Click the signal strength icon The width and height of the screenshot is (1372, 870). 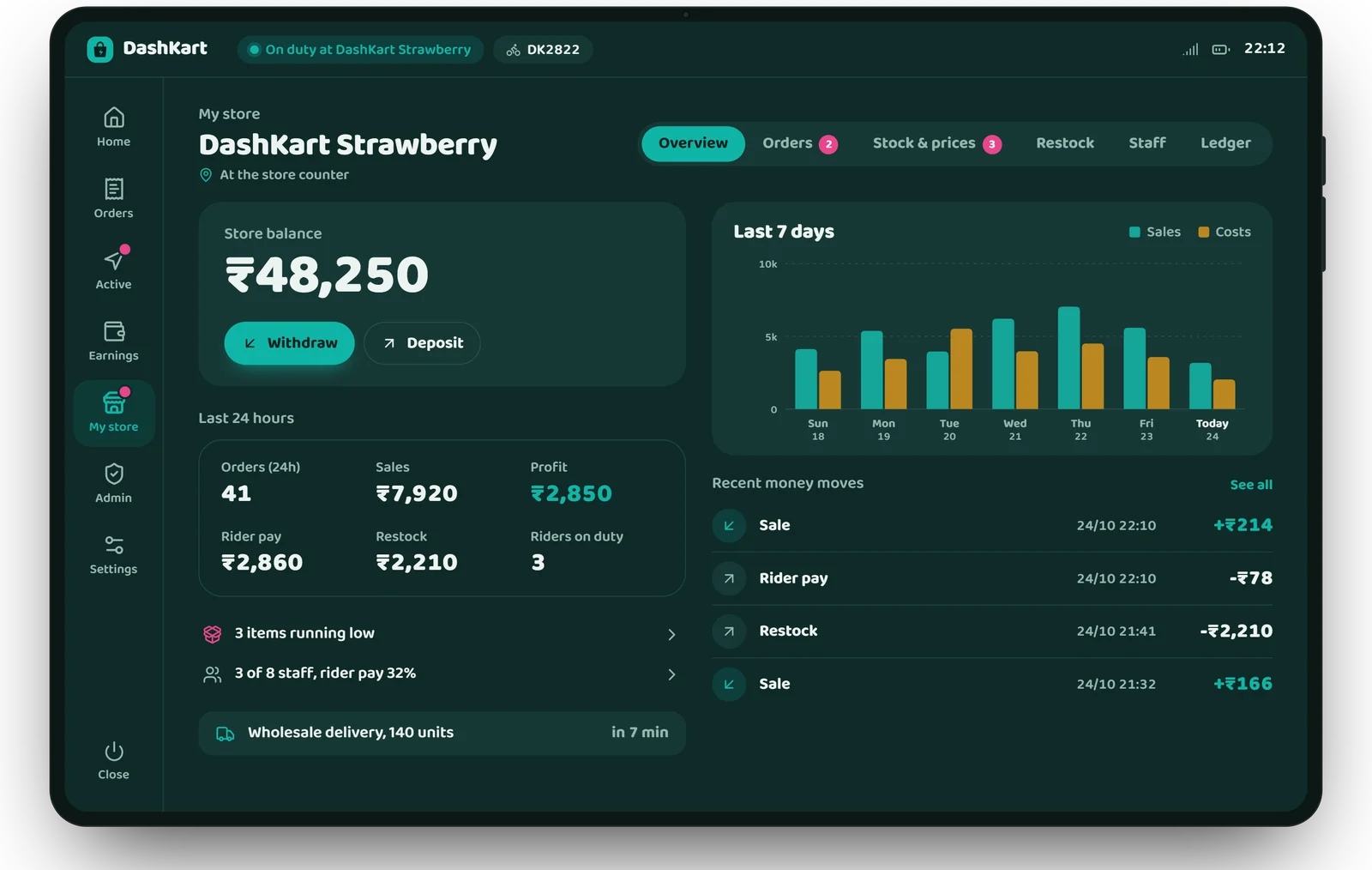[1190, 50]
